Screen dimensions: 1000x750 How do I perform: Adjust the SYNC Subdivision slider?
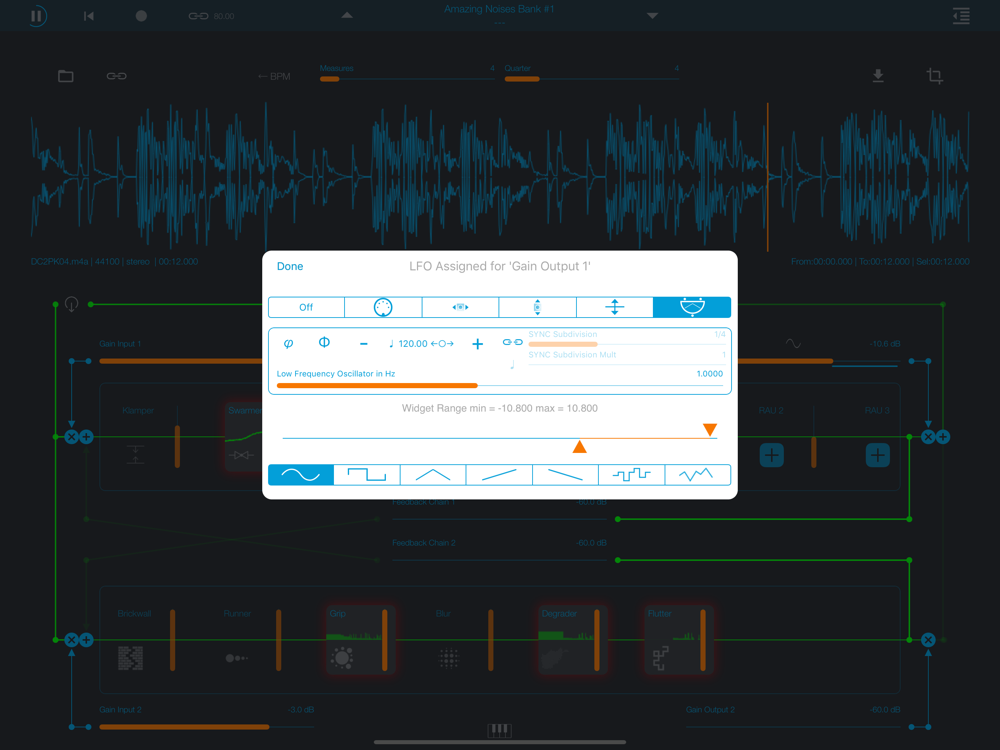click(627, 344)
